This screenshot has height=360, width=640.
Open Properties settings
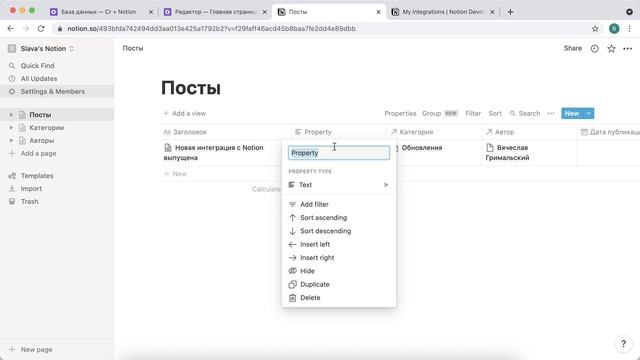[x=400, y=113]
